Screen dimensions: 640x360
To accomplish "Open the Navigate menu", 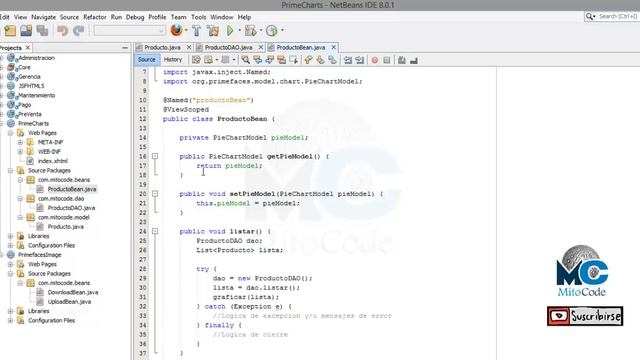I will pos(43,17).
